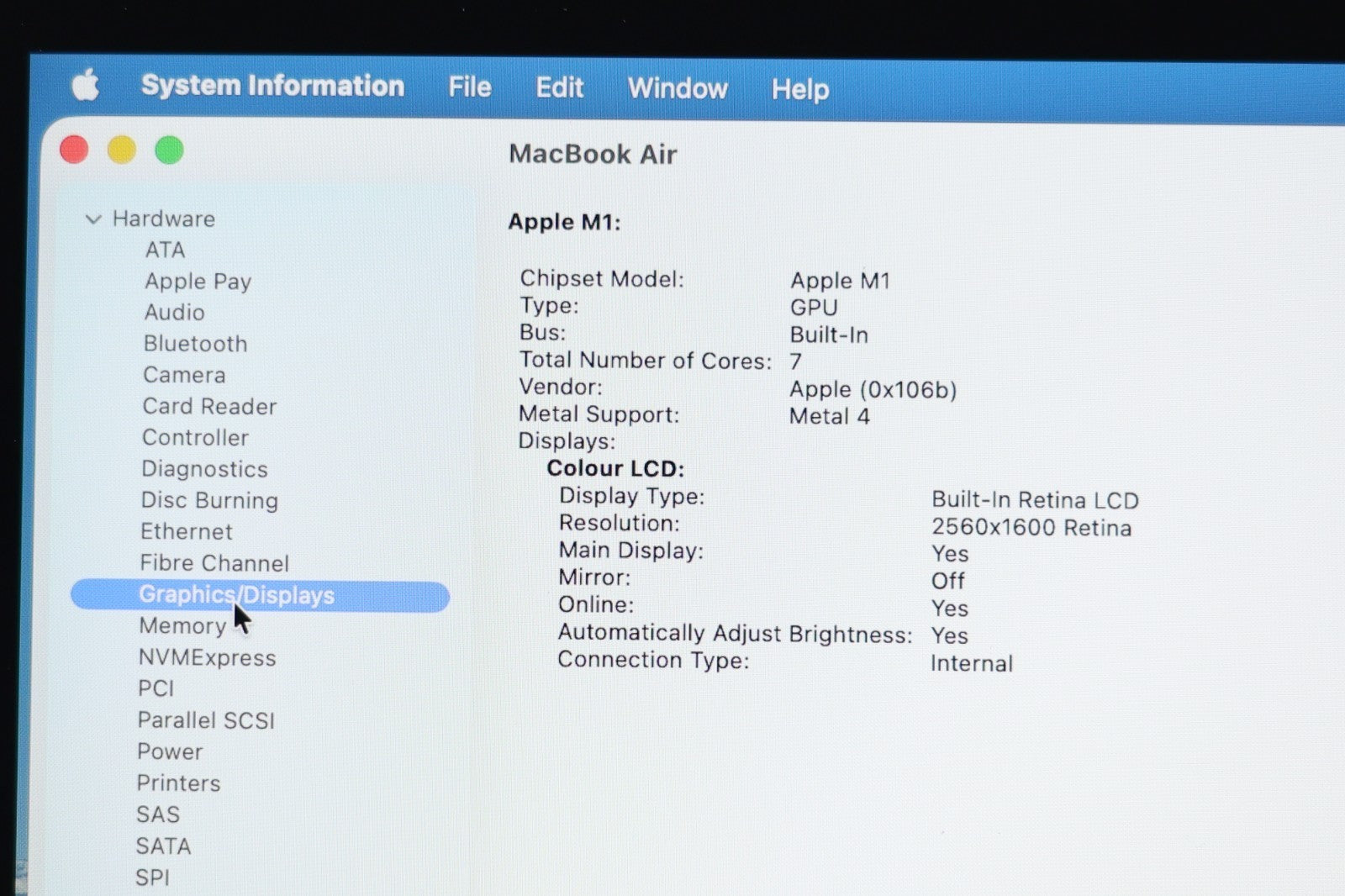This screenshot has height=896, width=1345.
Task: Collapse the Hardware section chevron
Action: pyautogui.click(x=93, y=219)
